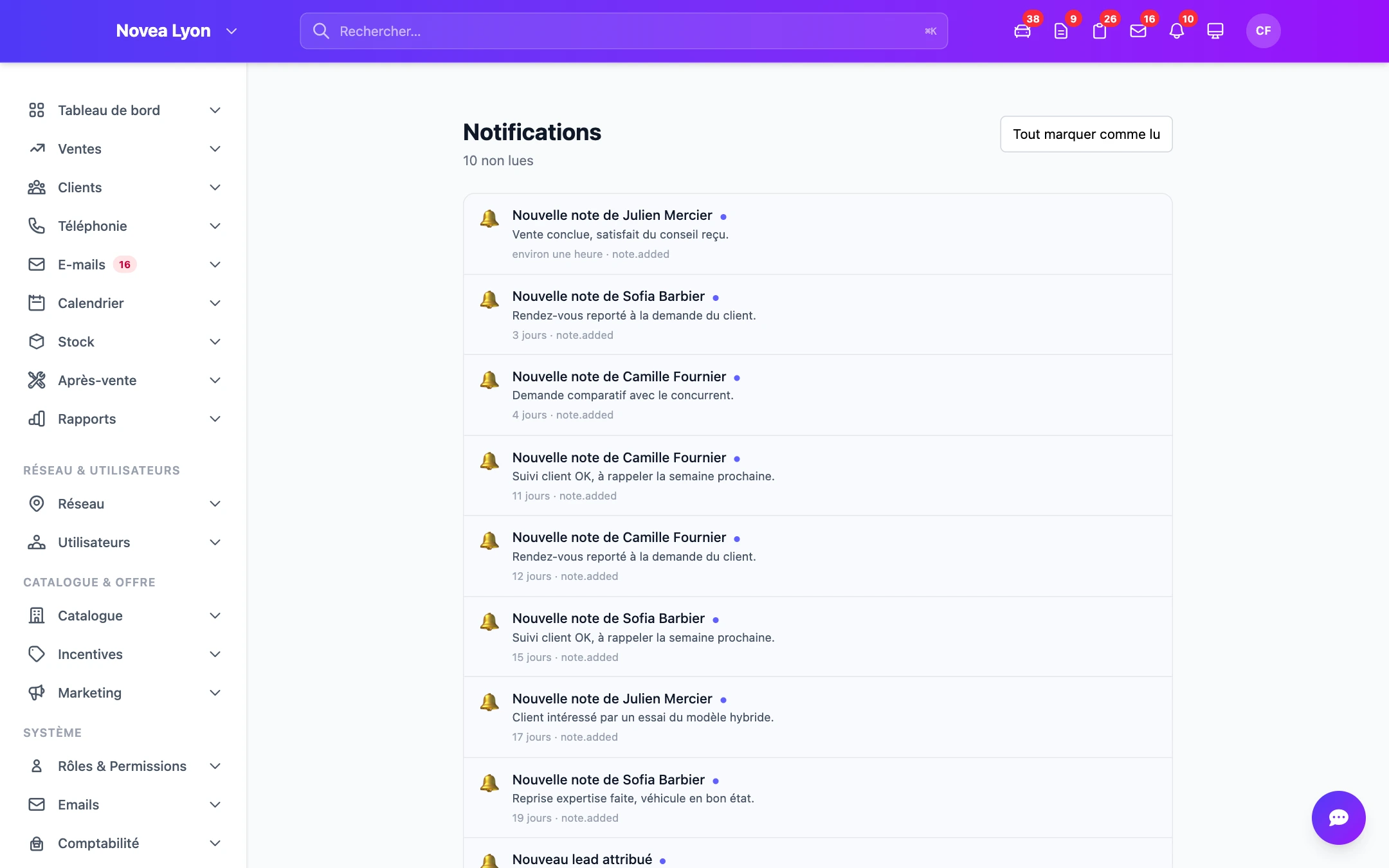Click the Catalogue building icon
This screenshot has width=1389, height=868.
pos(37,615)
